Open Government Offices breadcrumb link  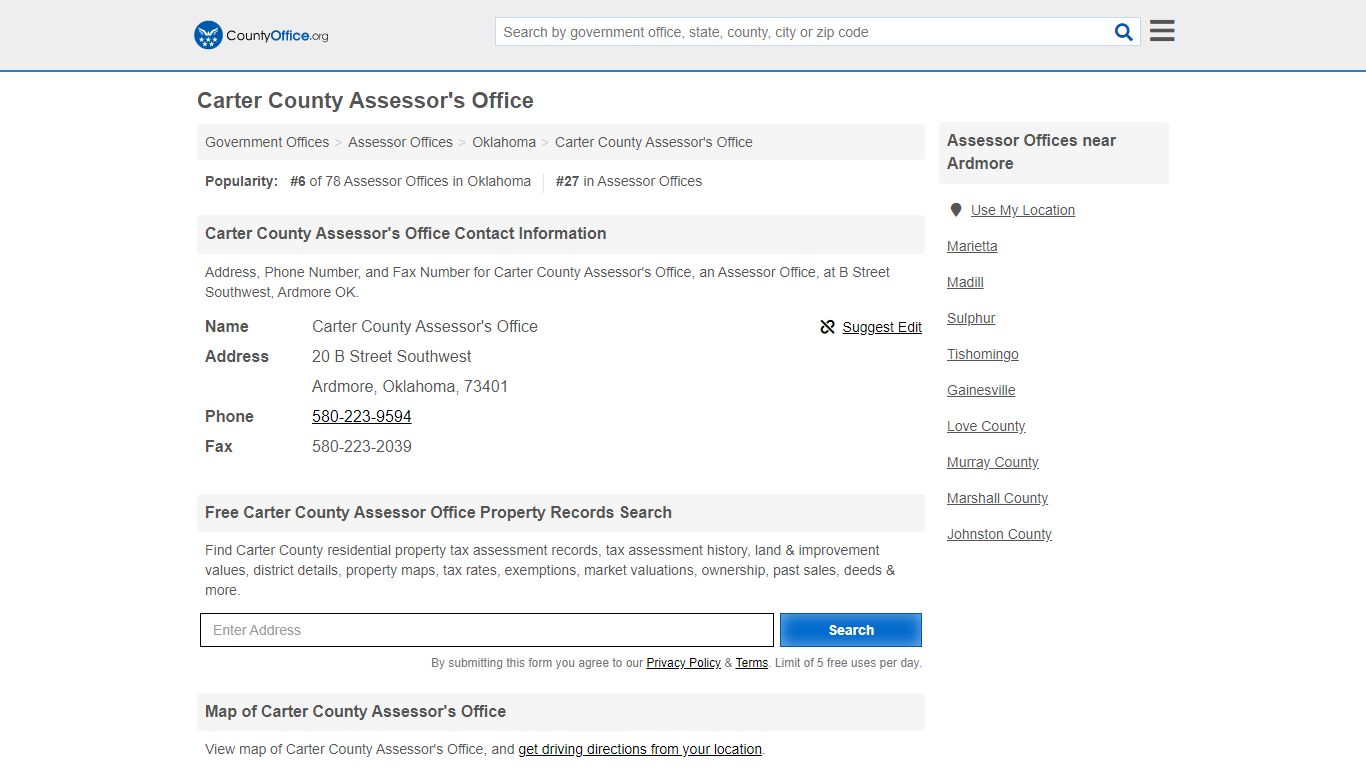pyautogui.click(x=267, y=142)
